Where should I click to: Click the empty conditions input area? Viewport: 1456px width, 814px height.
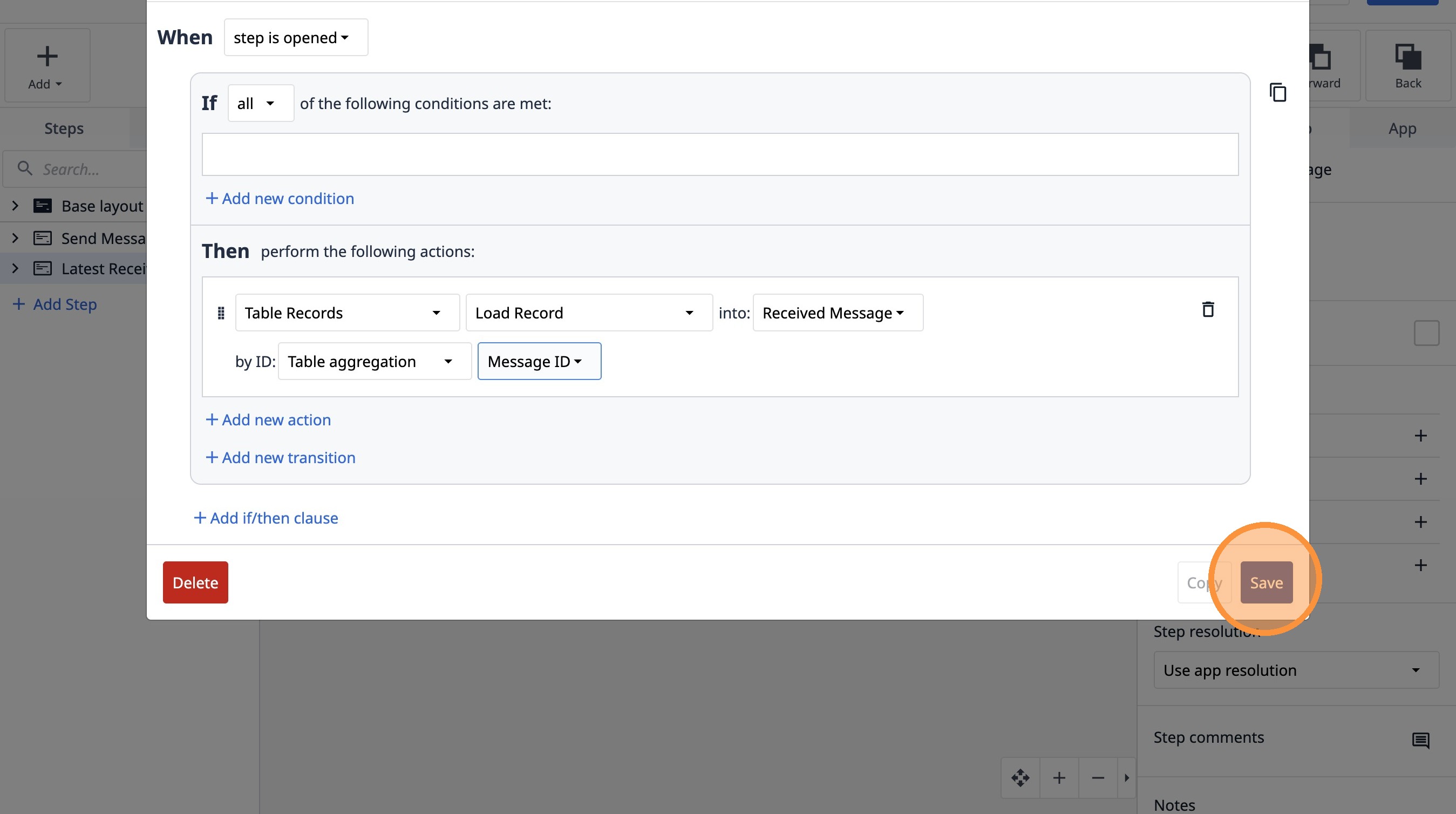click(x=719, y=154)
